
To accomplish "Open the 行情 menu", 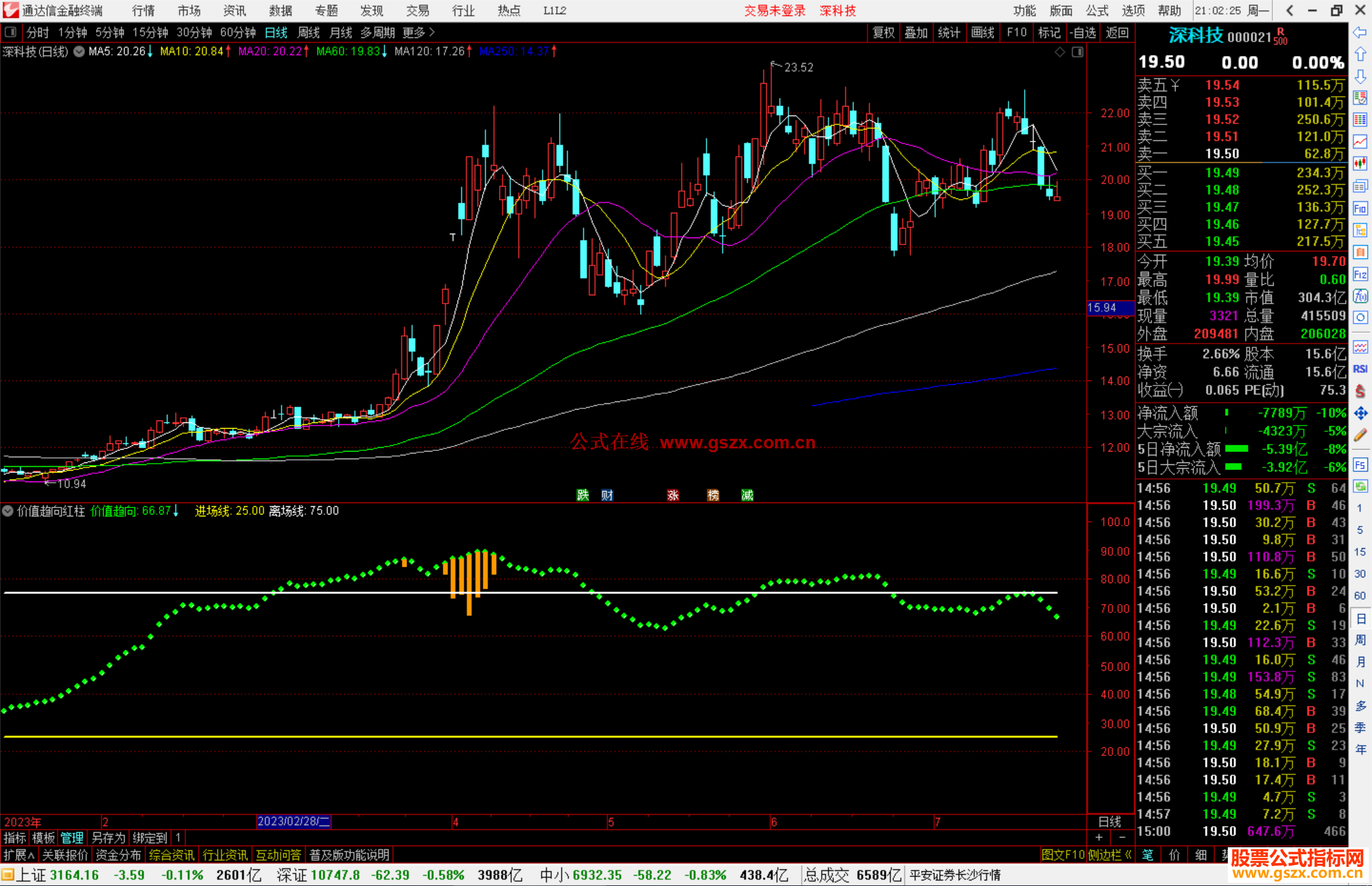I will [x=144, y=11].
